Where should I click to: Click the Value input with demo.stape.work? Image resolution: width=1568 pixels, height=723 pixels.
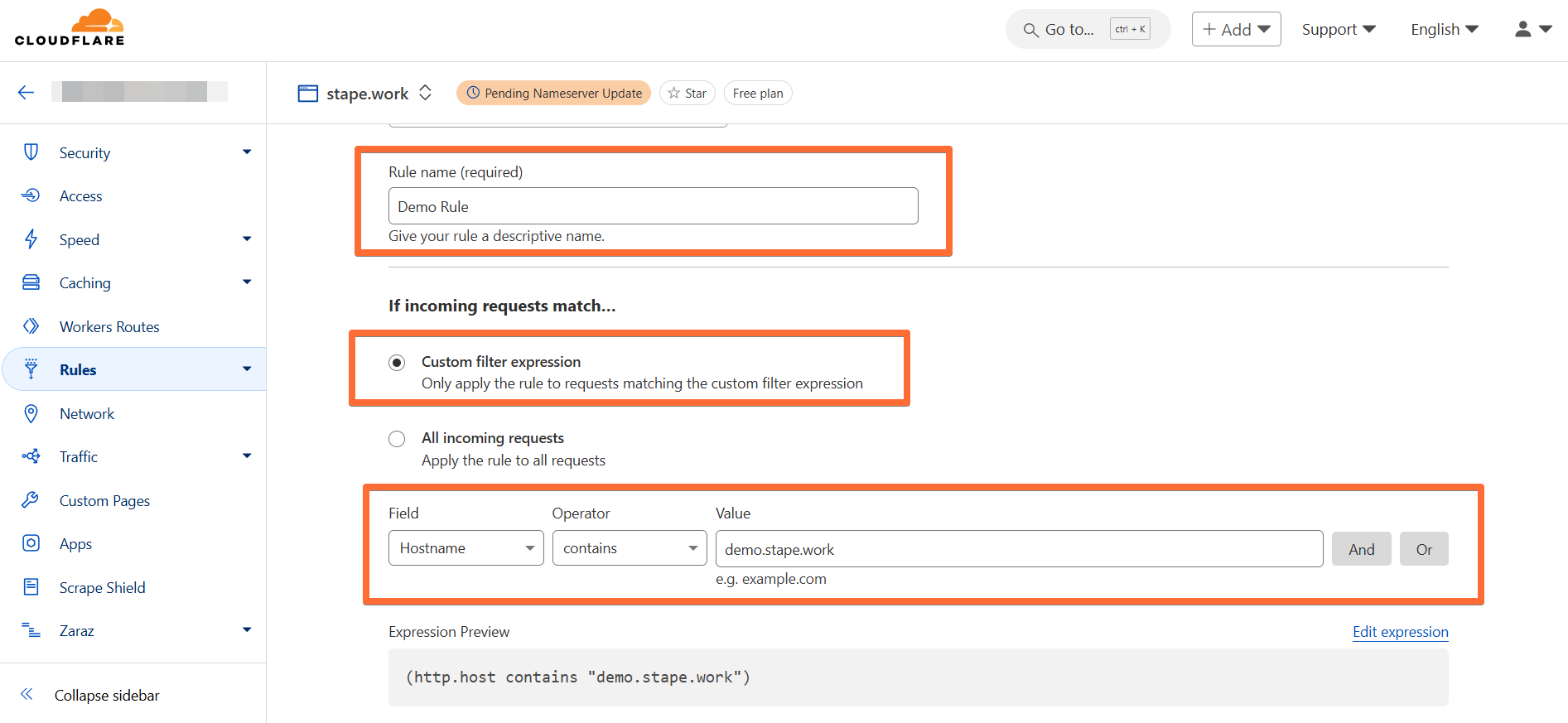(x=1019, y=549)
